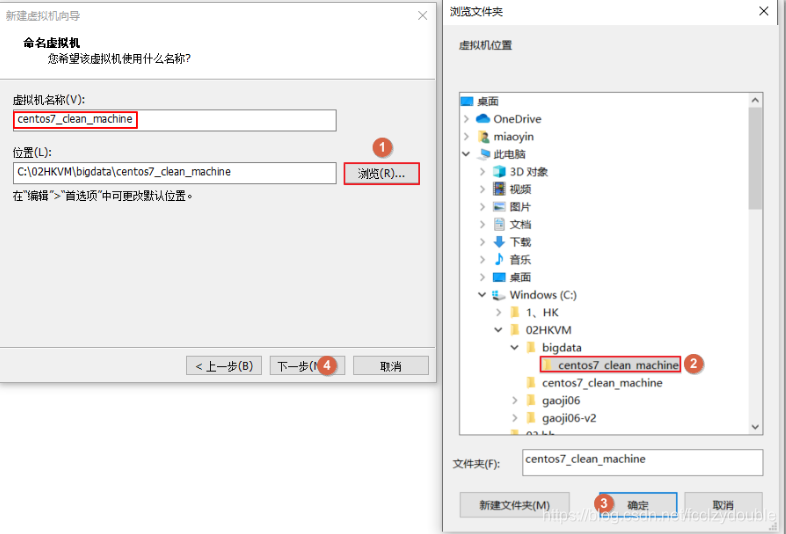Click the folder tree scroll up arrow
786x534 pixels.
[x=755, y=100]
